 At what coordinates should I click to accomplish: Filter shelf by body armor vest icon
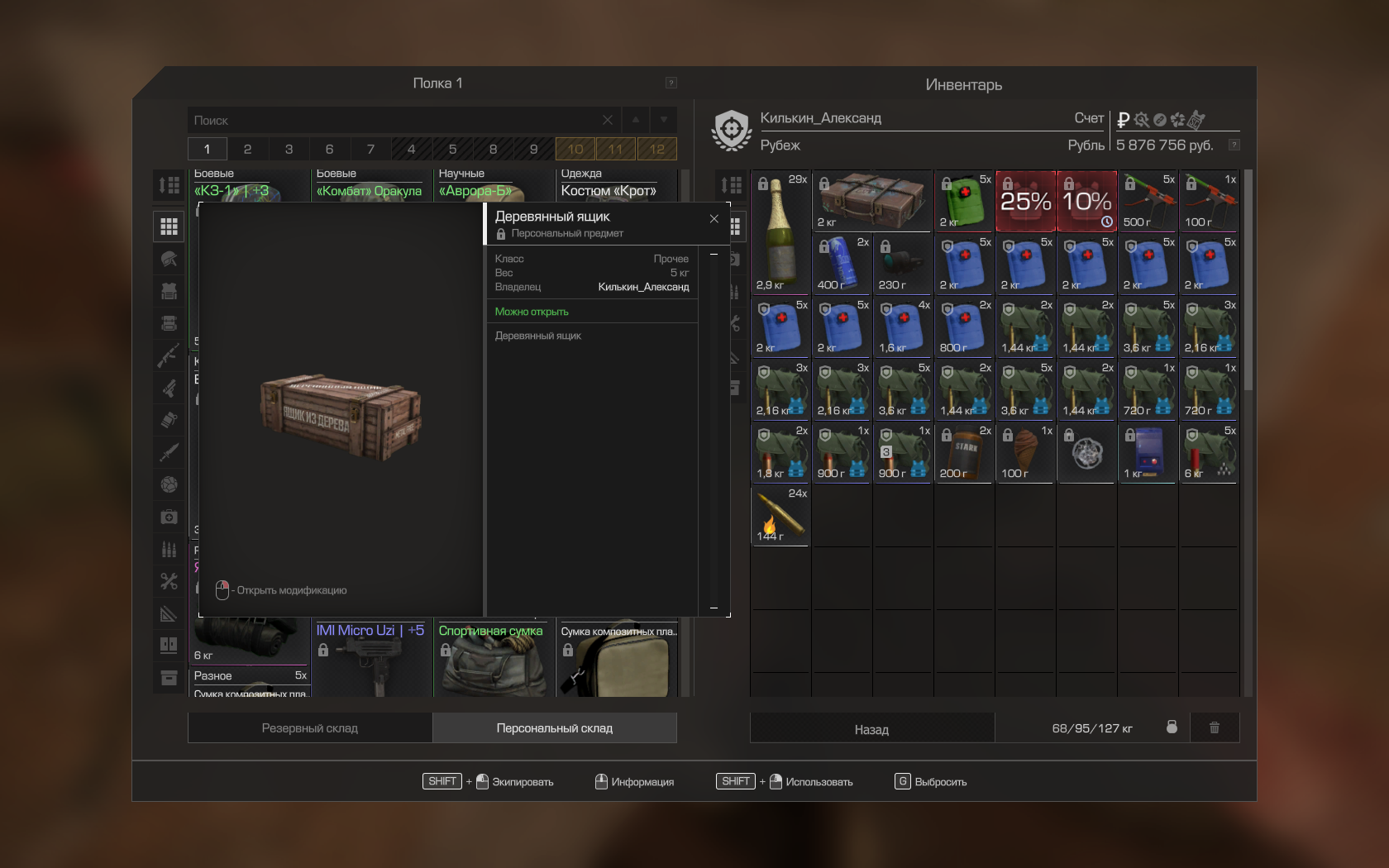169,291
